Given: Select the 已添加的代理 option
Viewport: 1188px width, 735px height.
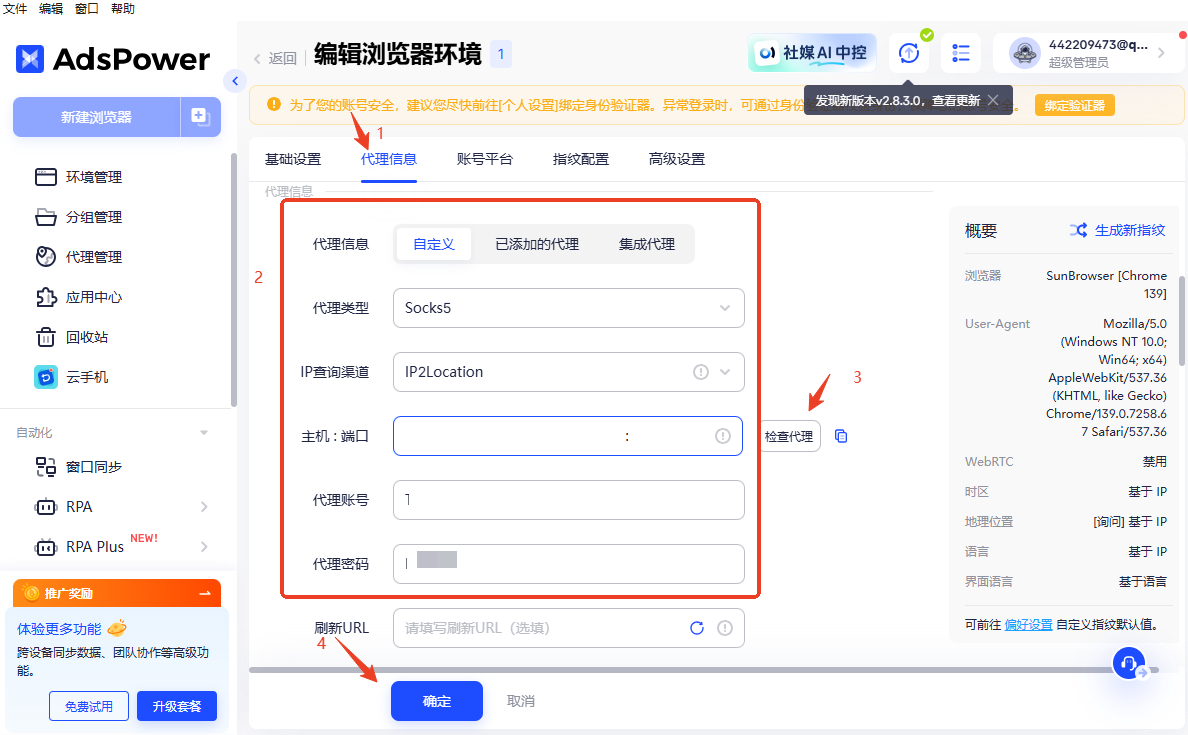Looking at the screenshot, I should tap(537, 244).
